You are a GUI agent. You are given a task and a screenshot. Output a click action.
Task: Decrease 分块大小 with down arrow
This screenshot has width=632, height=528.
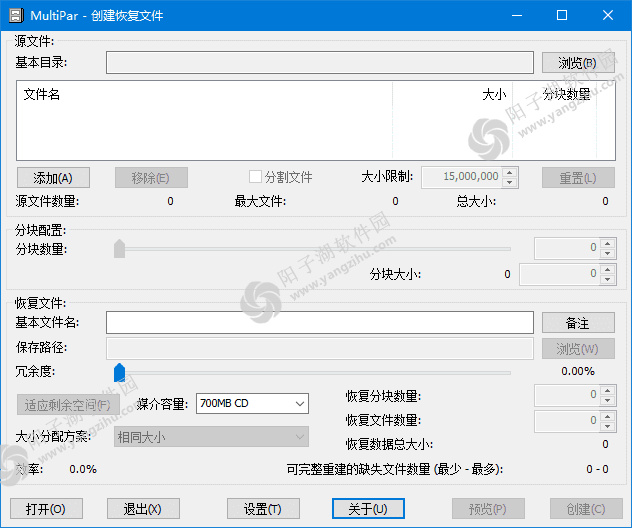tap(607, 279)
